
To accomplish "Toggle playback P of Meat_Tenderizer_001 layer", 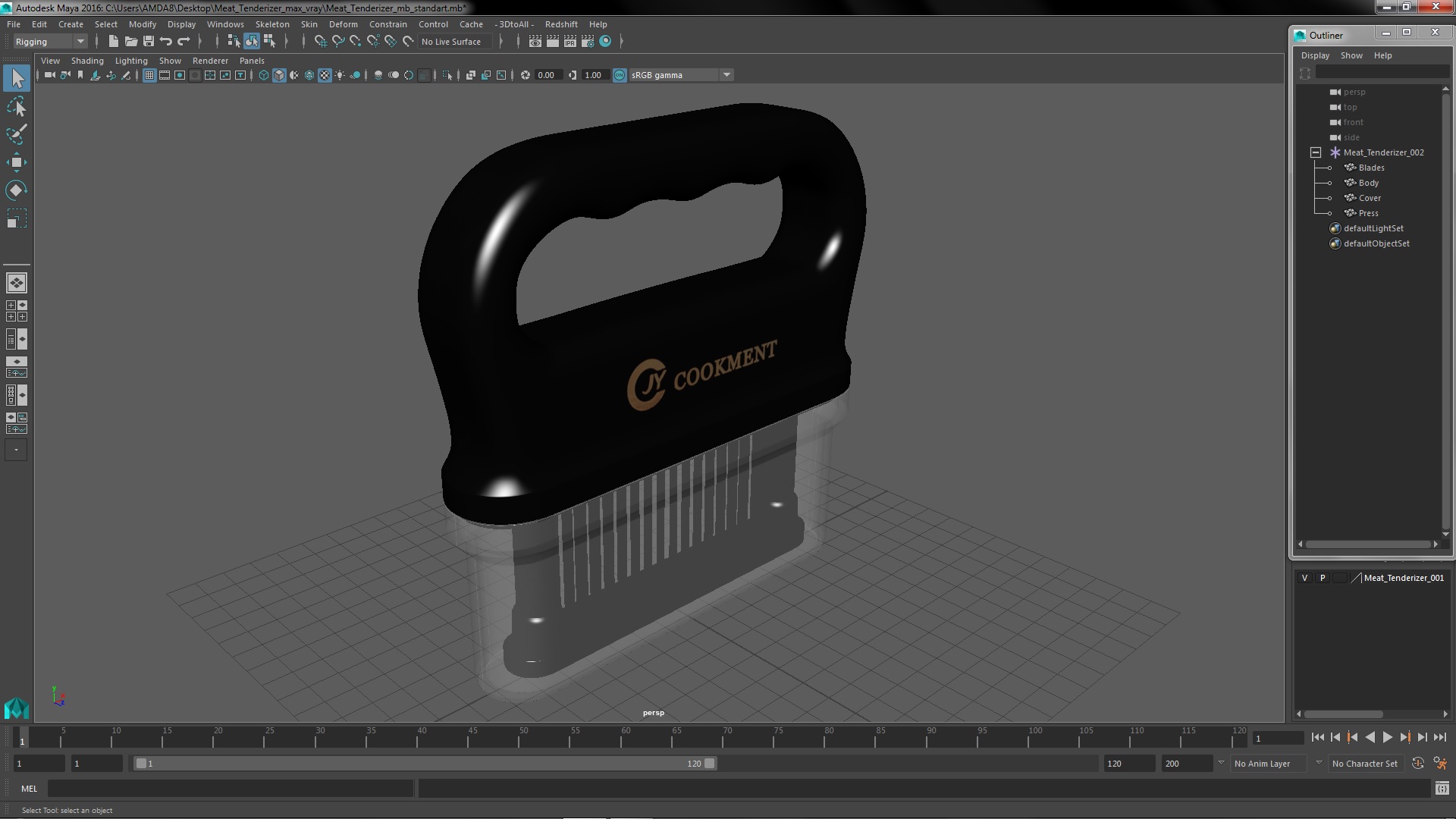I will coord(1323,578).
